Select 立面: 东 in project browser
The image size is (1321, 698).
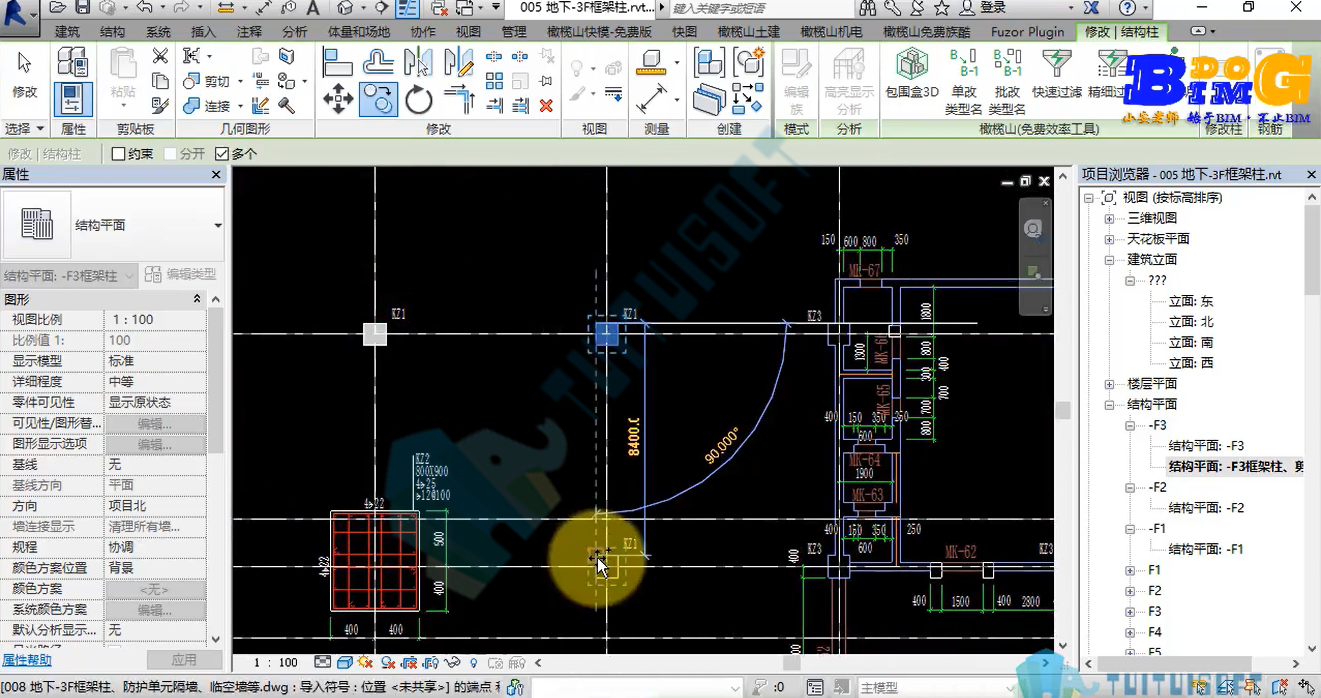pyautogui.click(x=1190, y=301)
